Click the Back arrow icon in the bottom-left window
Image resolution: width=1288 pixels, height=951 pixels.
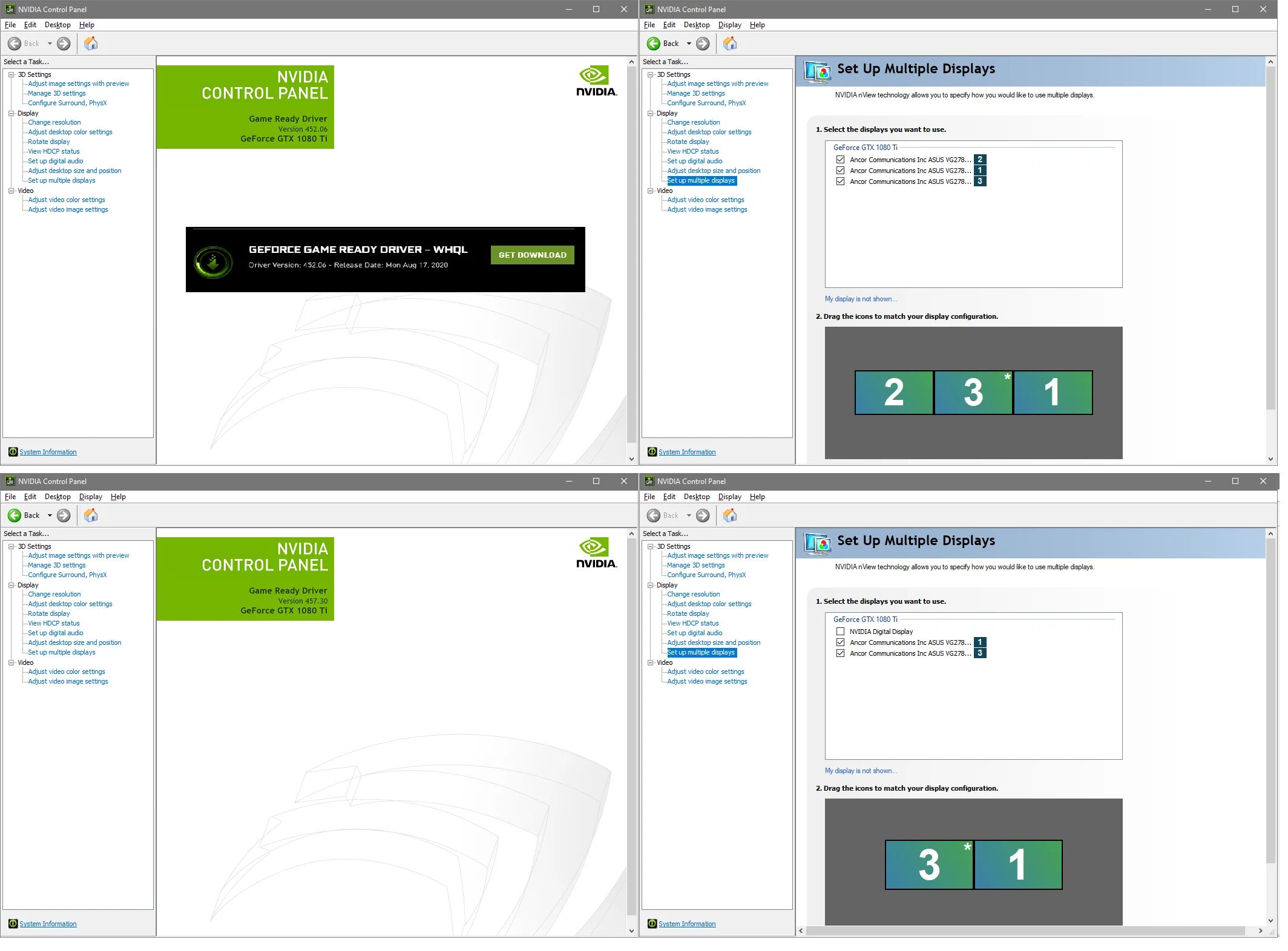(x=15, y=515)
